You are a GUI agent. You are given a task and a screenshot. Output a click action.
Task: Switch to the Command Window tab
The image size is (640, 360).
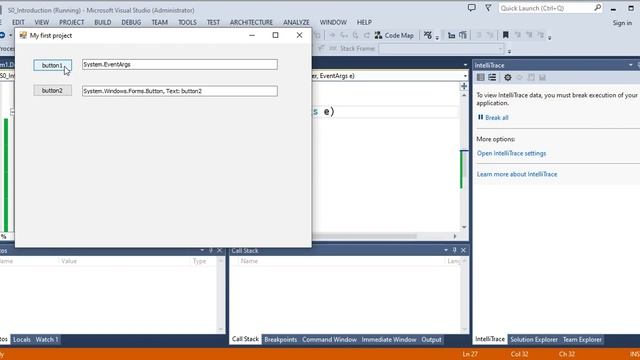pos(329,340)
